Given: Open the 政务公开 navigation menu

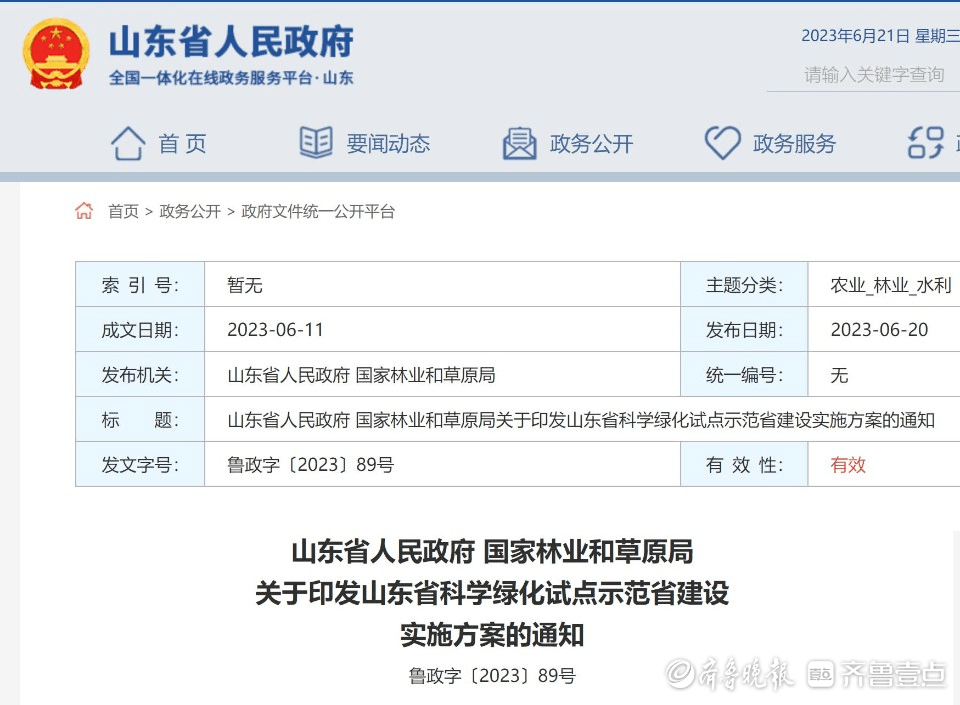Looking at the screenshot, I should tap(591, 144).
